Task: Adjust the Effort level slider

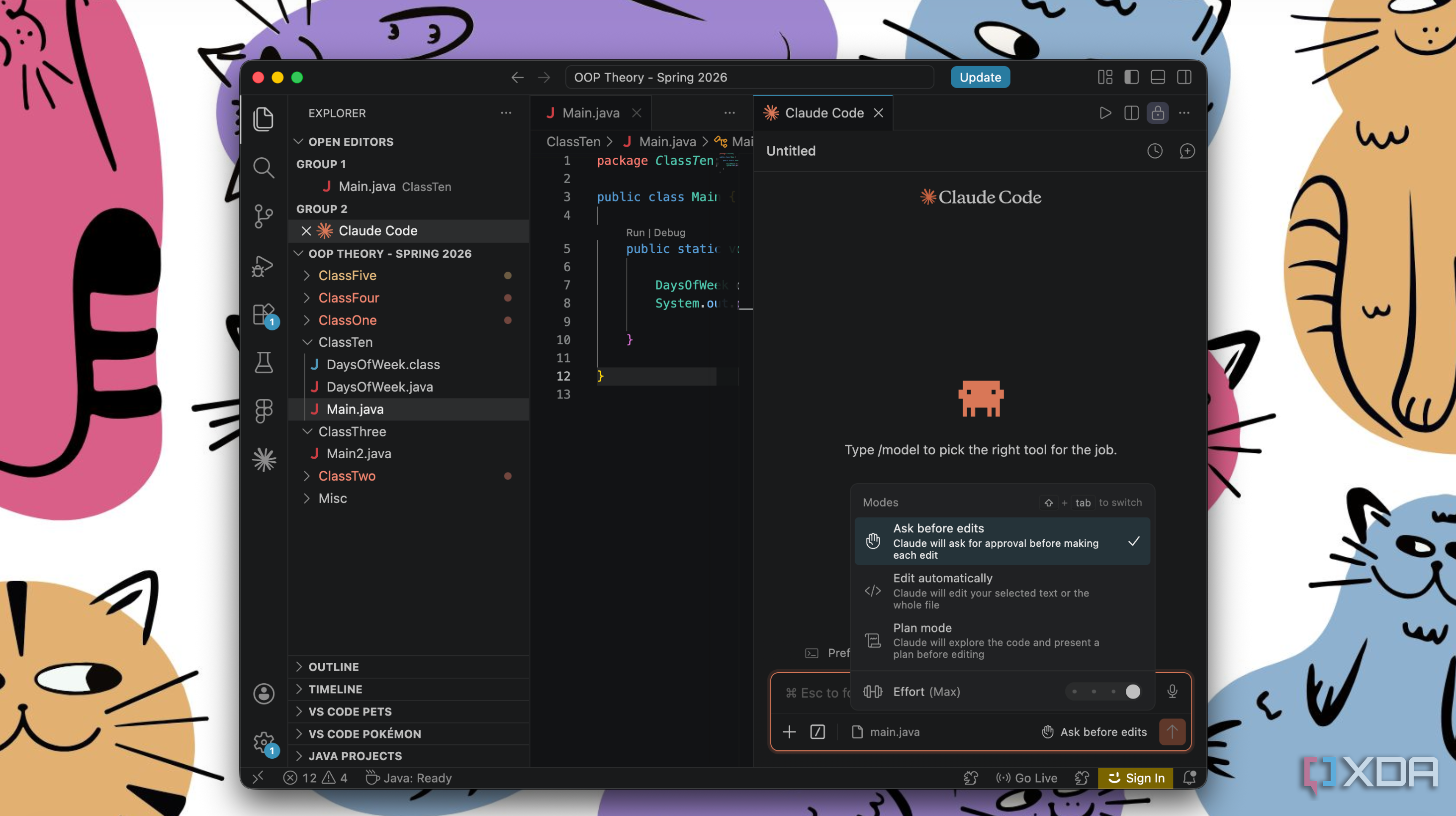Action: pyautogui.click(x=1103, y=691)
